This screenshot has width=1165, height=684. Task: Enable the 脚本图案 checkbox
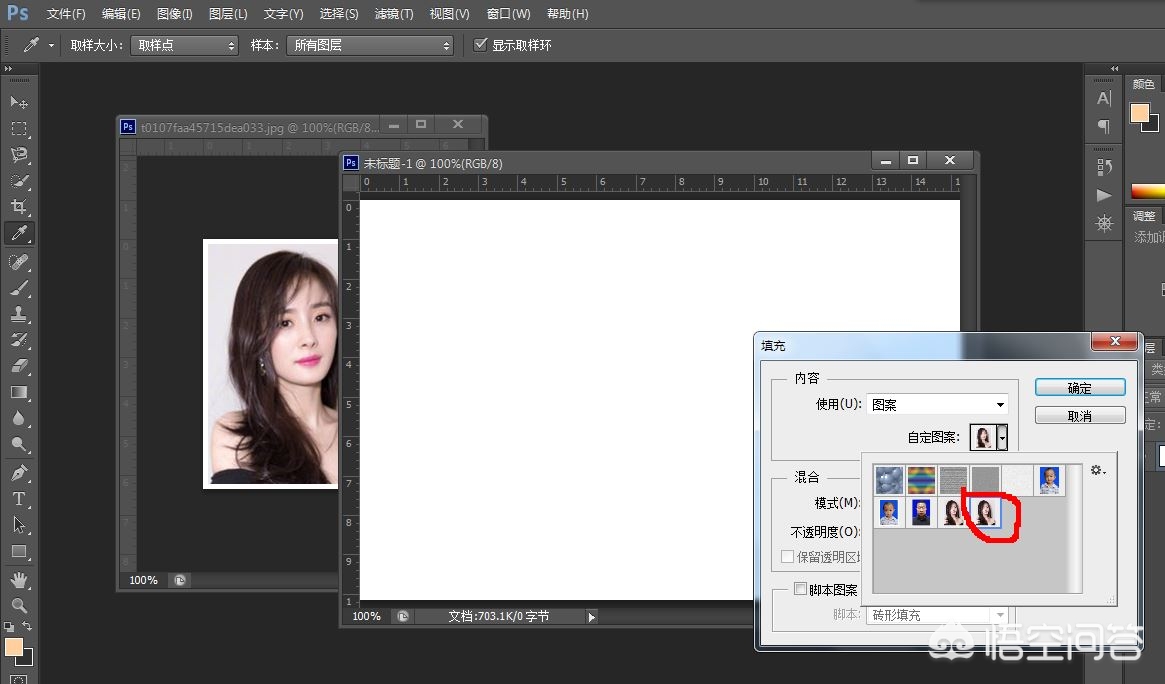(x=800, y=589)
